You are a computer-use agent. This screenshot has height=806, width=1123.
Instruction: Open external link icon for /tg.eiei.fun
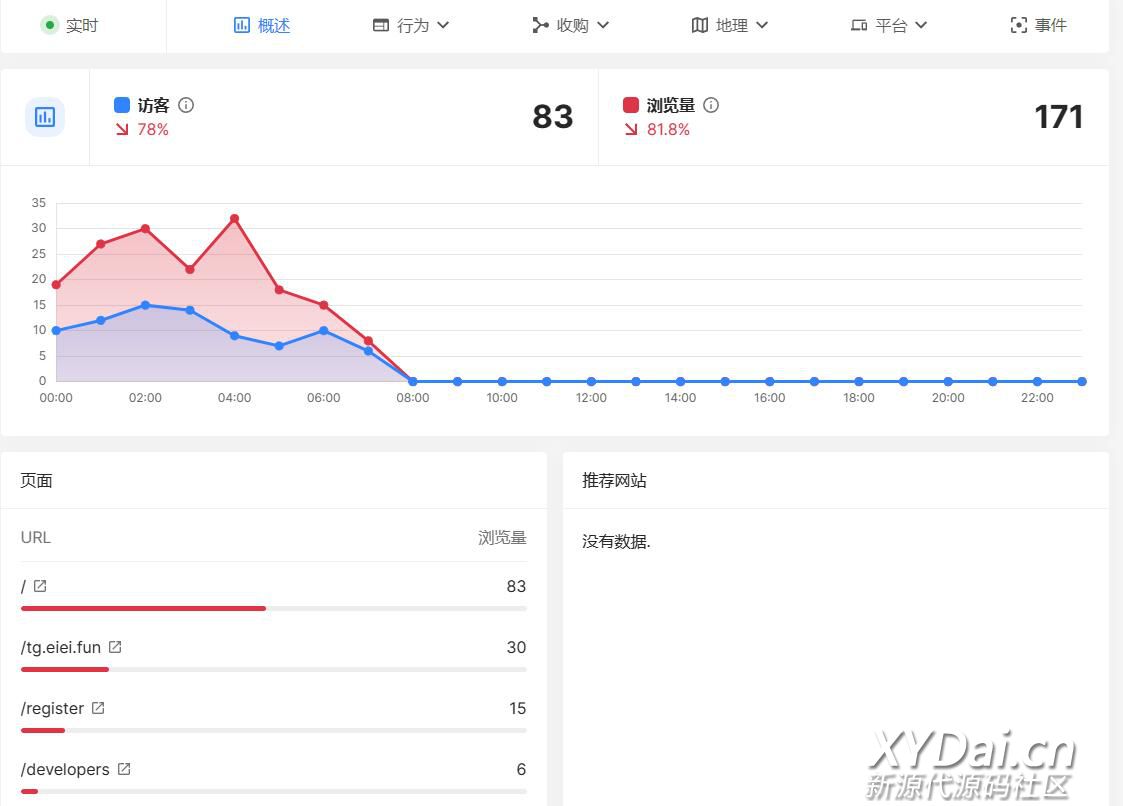tap(115, 647)
